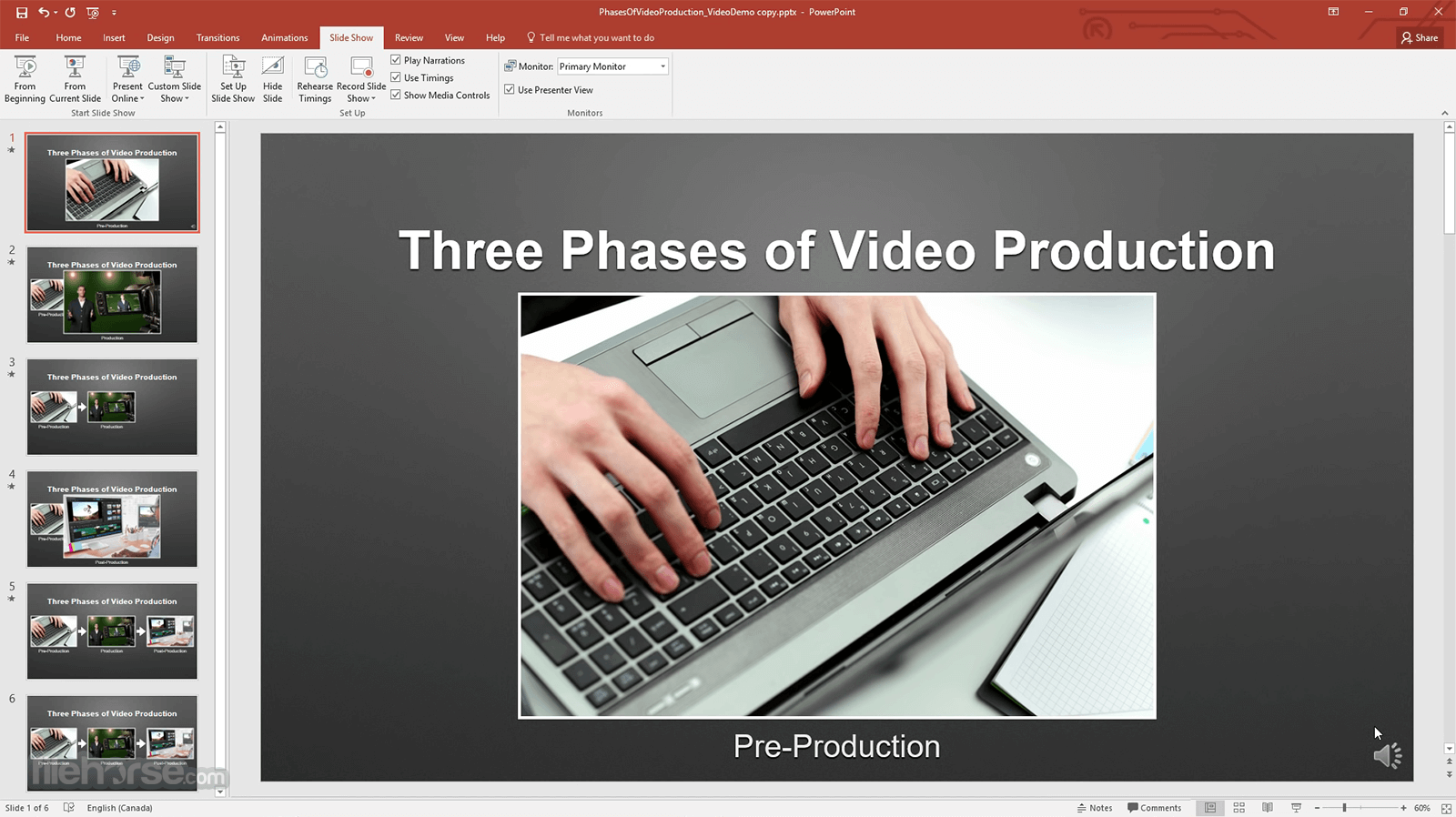1456x817 pixels.
Task: Go to previous slide arrow in scrollbar
Action: tap(1449, 762)
